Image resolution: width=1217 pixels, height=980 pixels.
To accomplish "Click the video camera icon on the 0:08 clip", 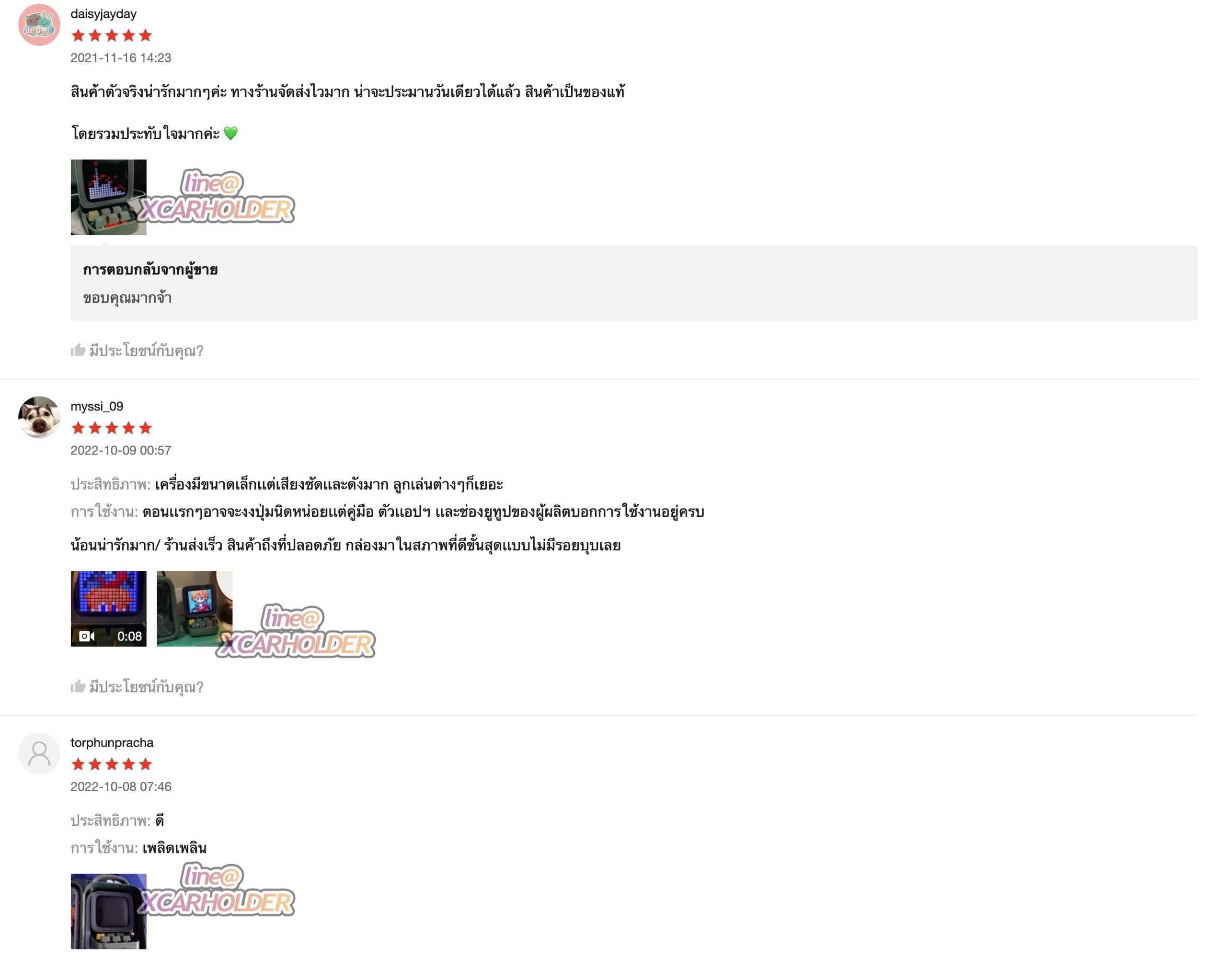I will pyautogui.click(x=87, y=636).
